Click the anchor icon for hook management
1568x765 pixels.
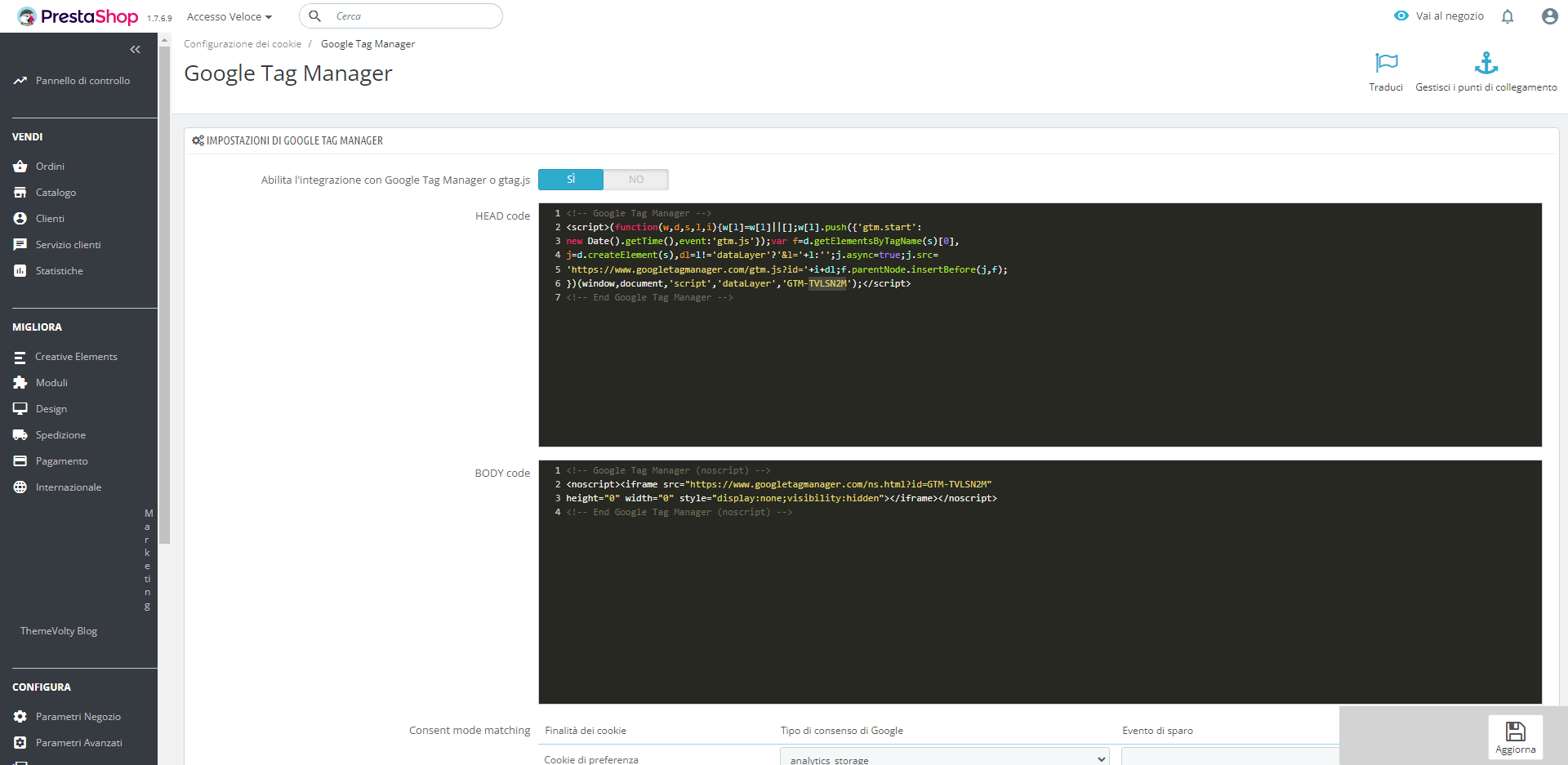click(1486, 63)
